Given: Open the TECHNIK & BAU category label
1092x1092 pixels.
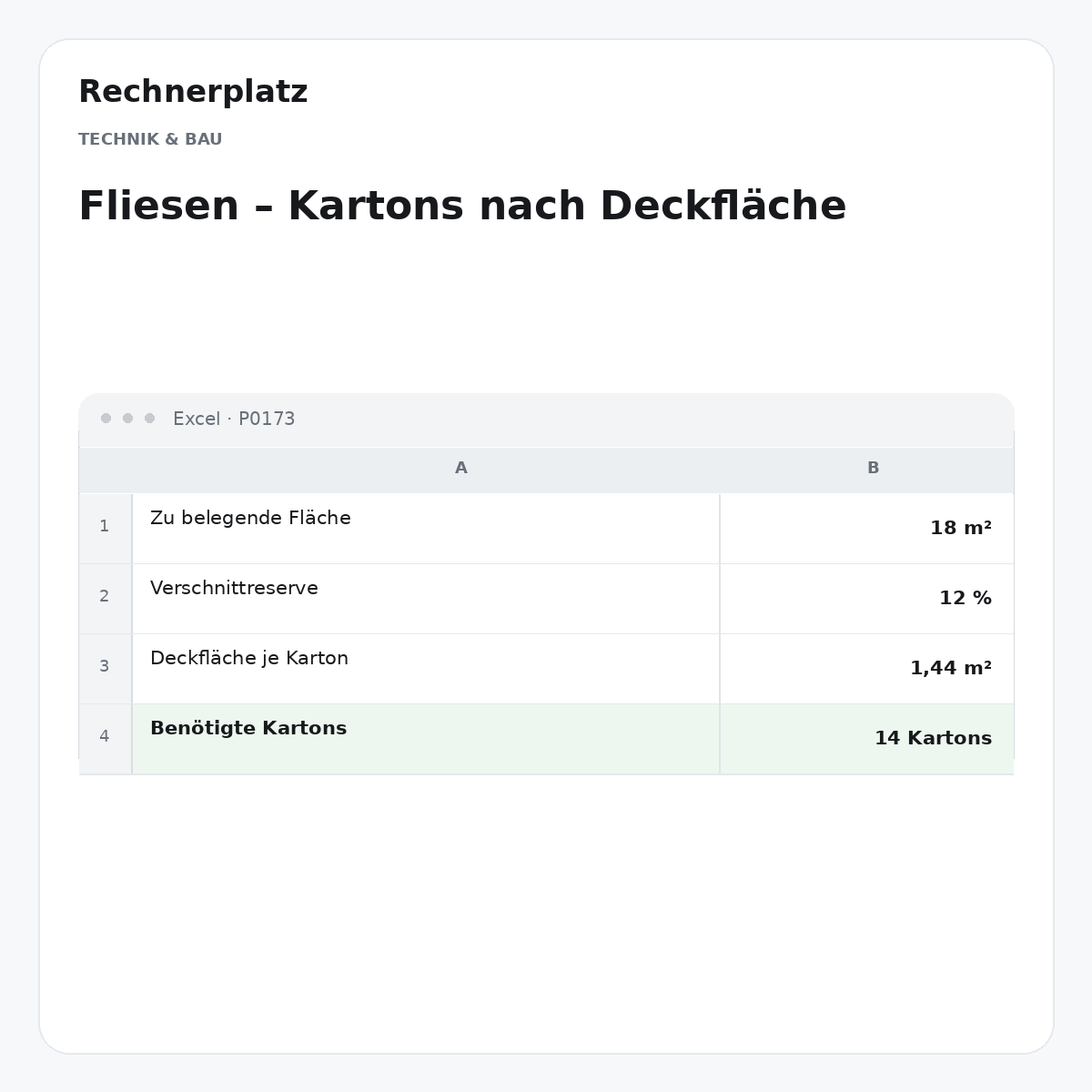Looking at the screenshot, I should coord(150,139).
